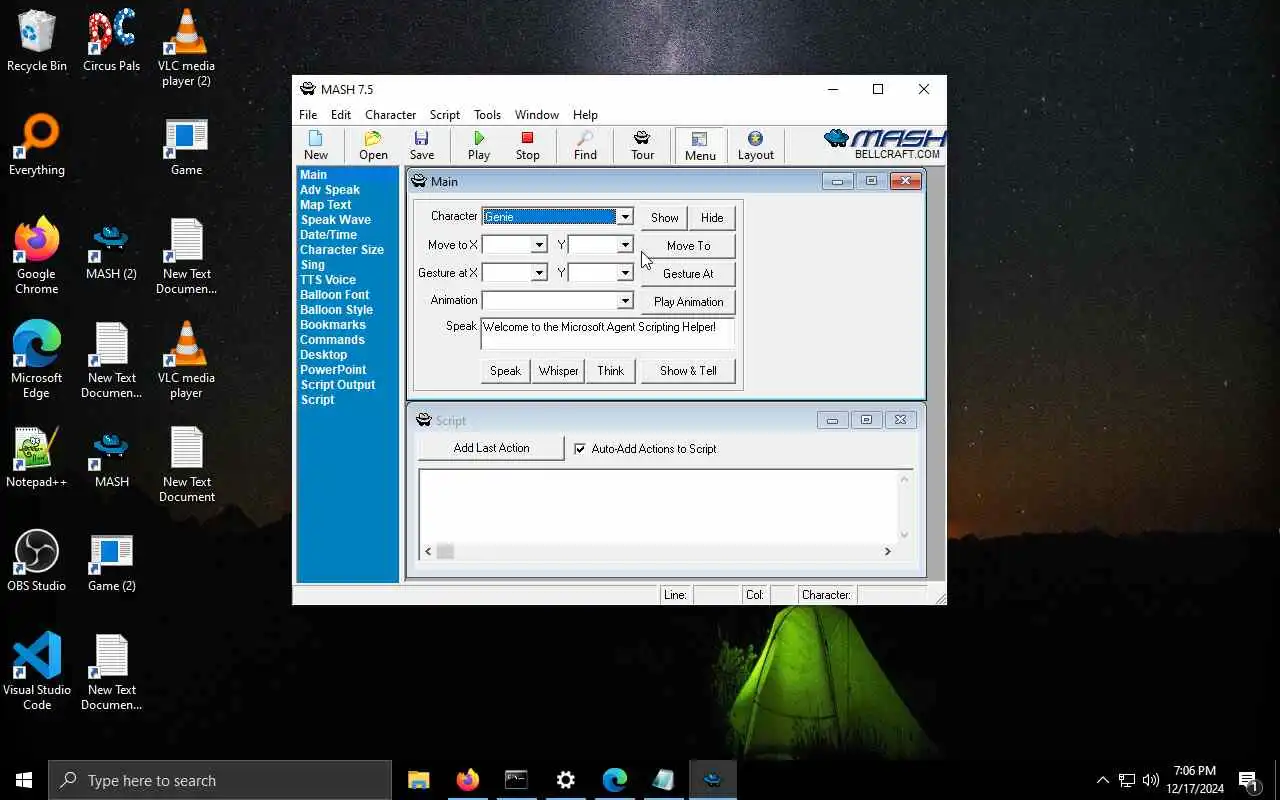Click the Layout toolbar icon

click(x=755, y=145)
